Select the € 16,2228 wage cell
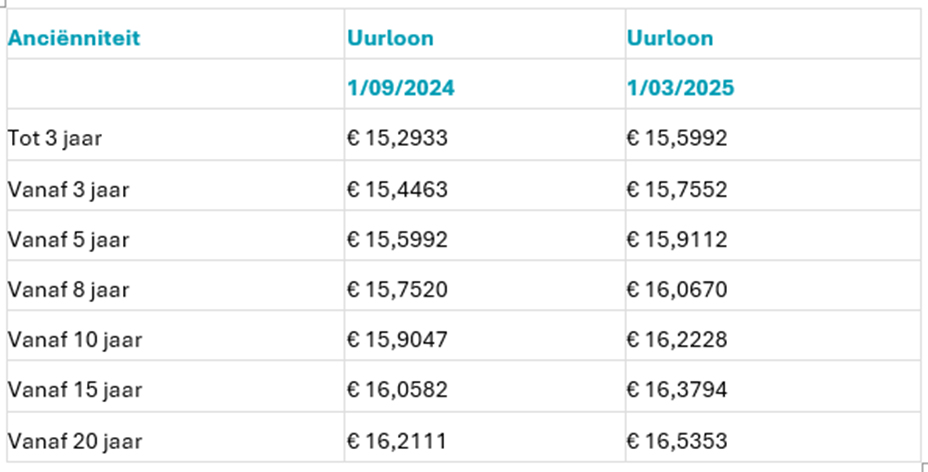This screenshot has width=928, height=472. (677, 340)
